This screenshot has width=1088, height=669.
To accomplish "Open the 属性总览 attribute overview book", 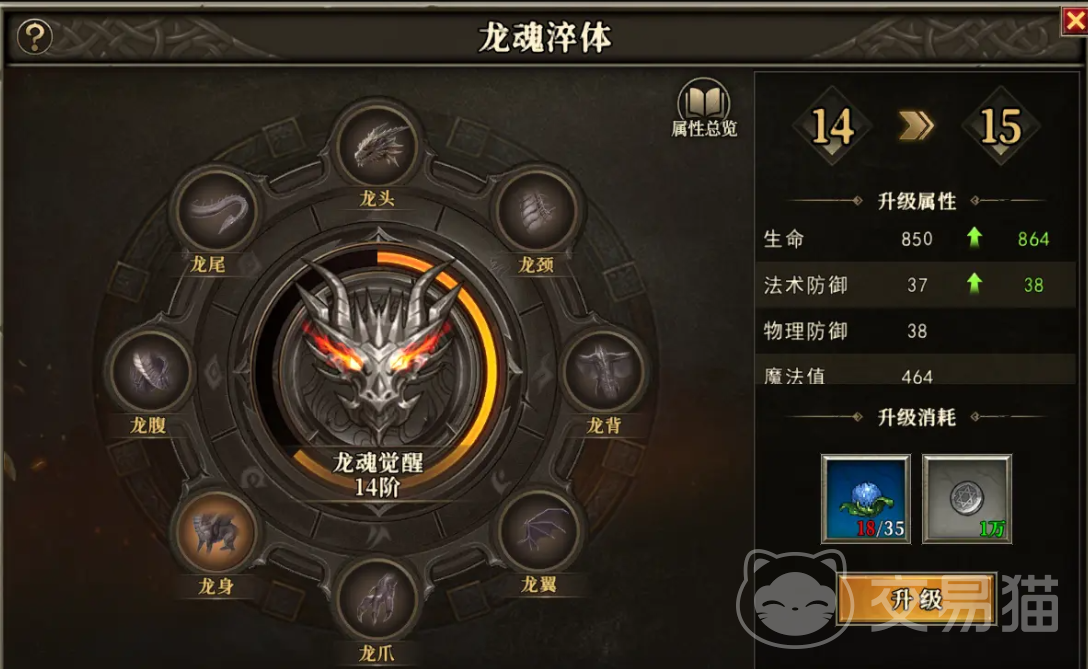I will coord(704,108).
